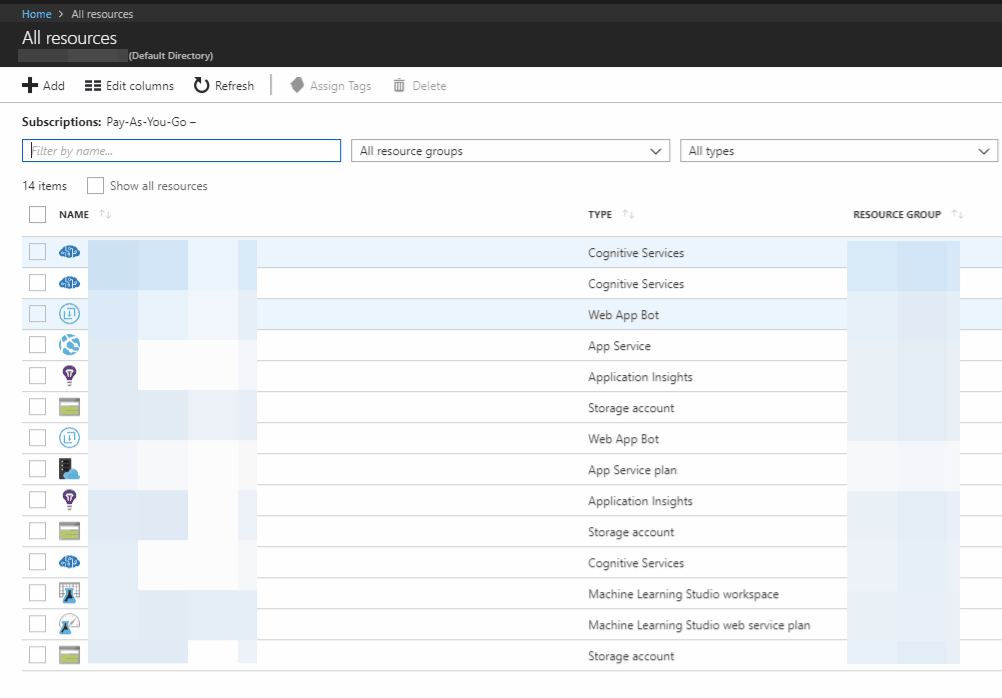This screenshot has width=1002, height=698.
Task: Click the App Service plan icon
Action: point(69,470)
